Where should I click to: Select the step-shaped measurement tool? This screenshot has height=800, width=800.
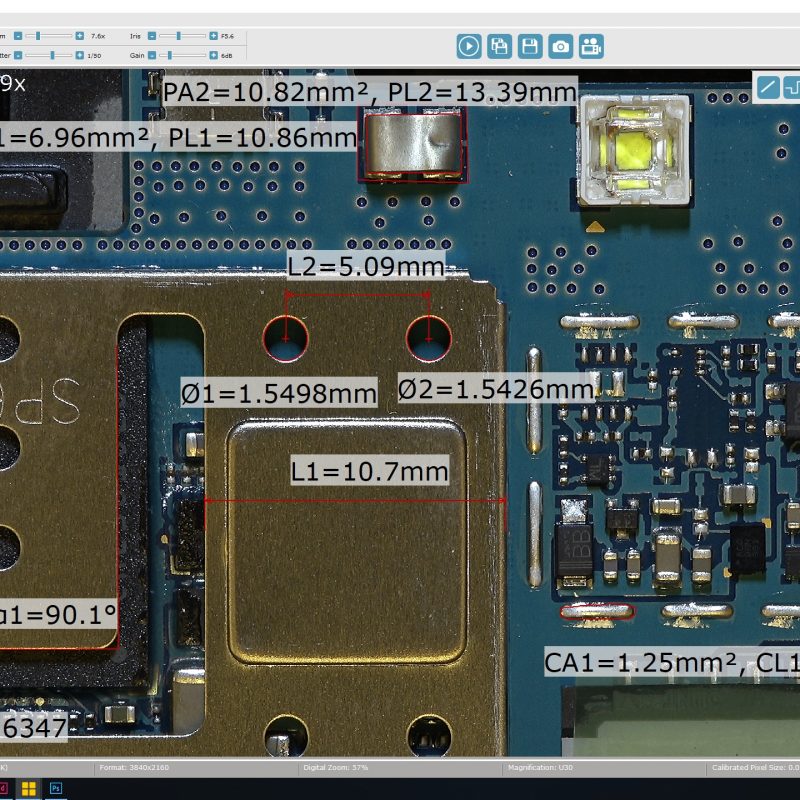[791, 87]
